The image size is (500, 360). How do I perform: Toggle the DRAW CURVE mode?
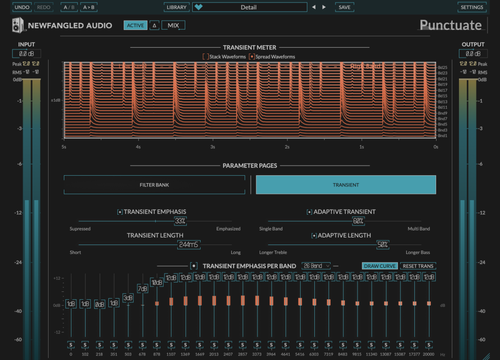(380, 266)
